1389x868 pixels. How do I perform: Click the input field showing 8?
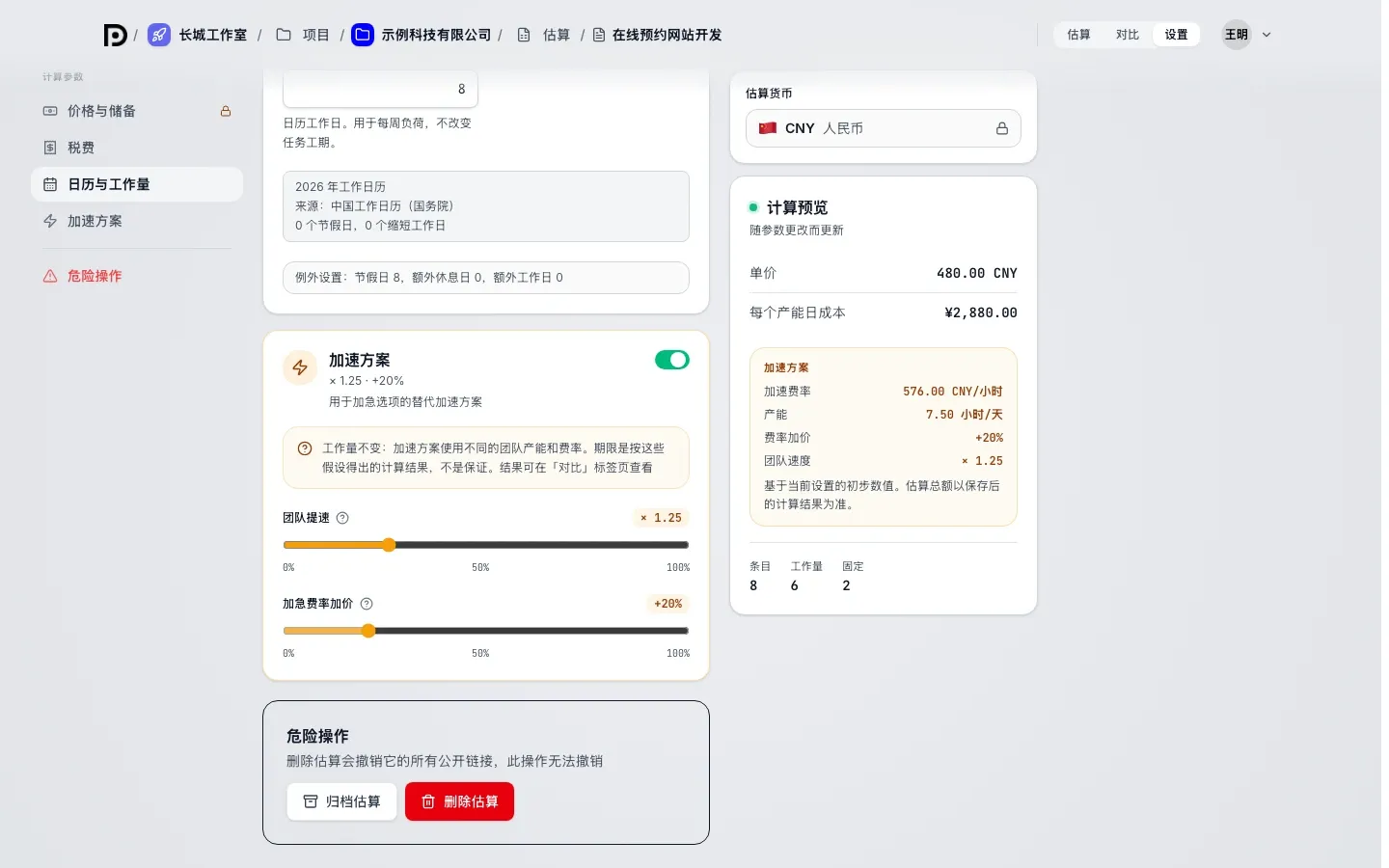point(380,89)
